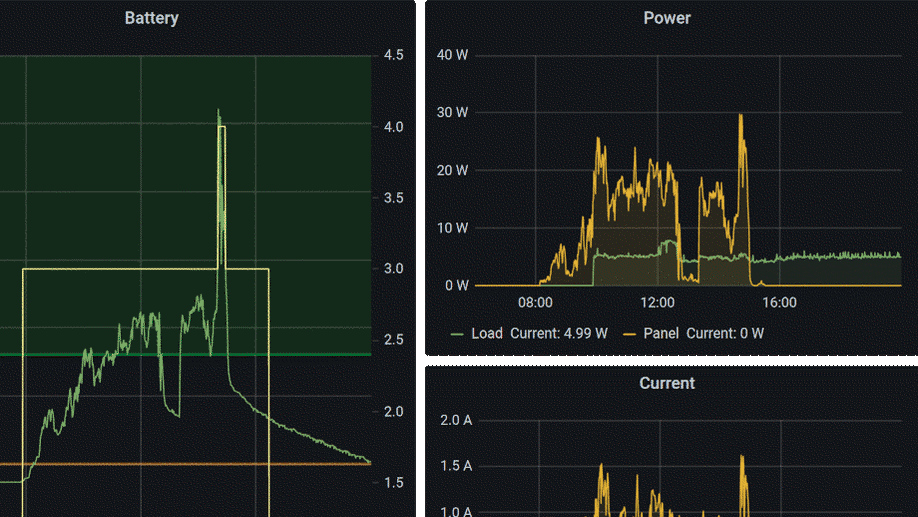Click the highest green spike in Battery graph
This screenshot has width=918, height=517.
pyautogui.click(x=218, y=111)
